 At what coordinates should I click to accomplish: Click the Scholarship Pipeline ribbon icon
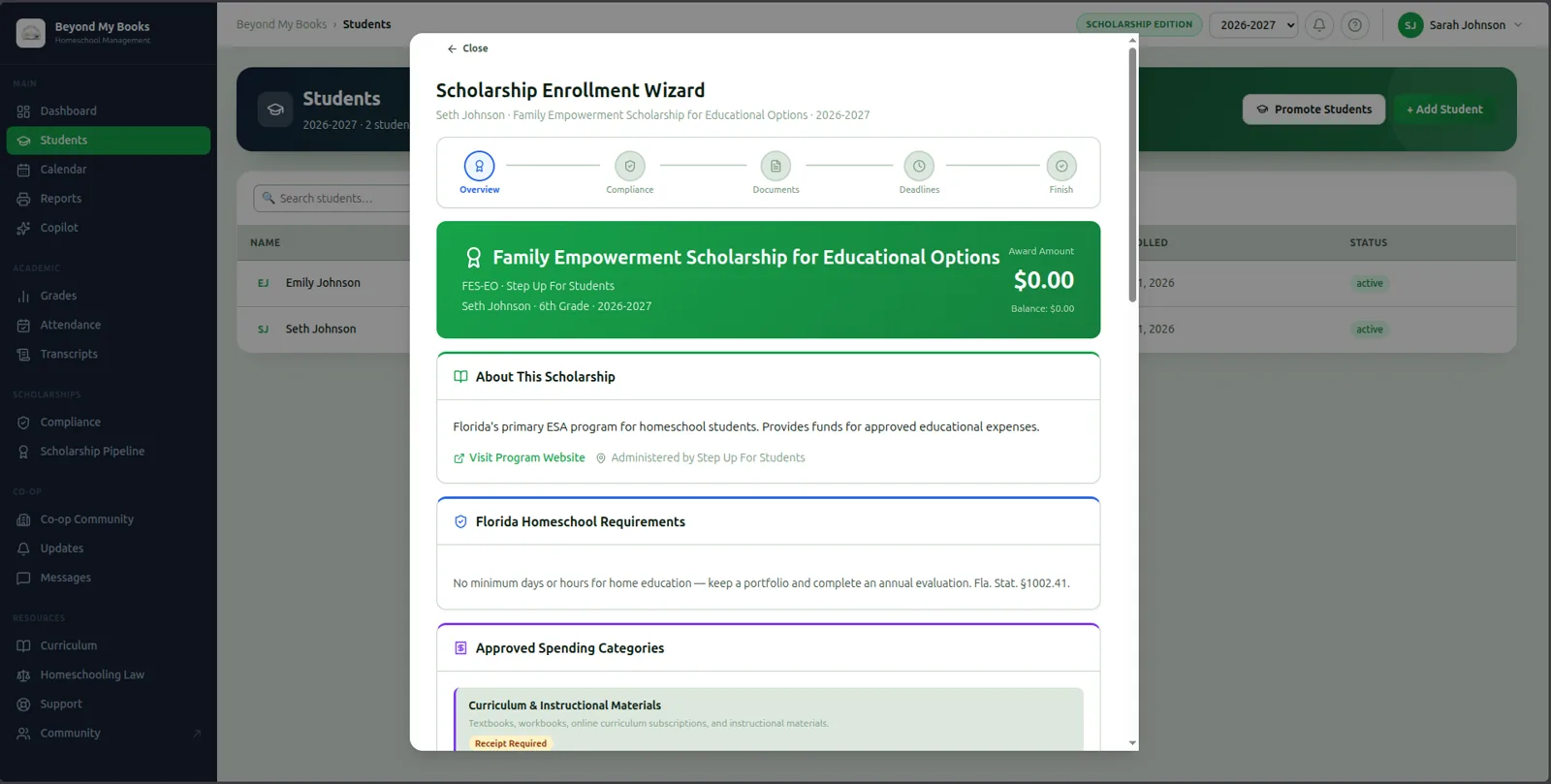[23, 452]
